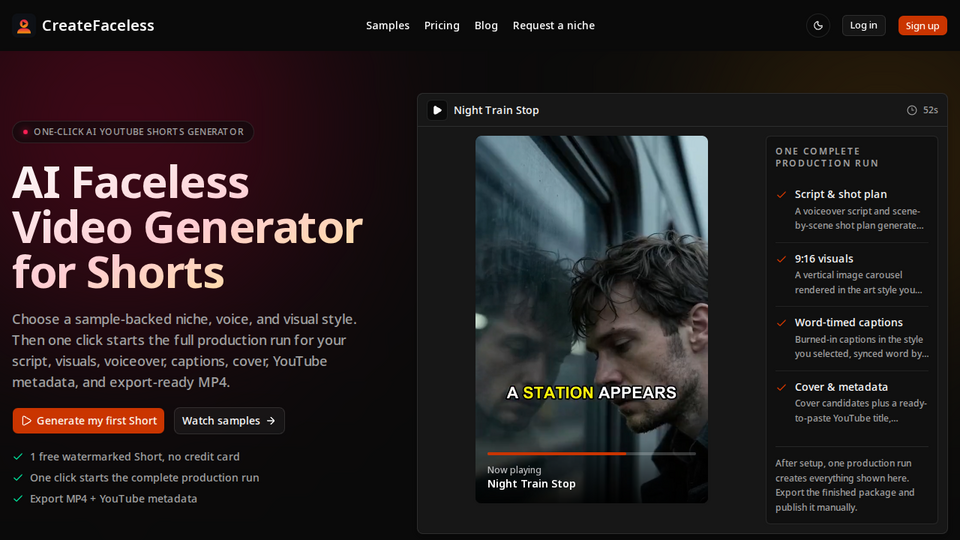This screenshot has width=960, height=540.
Task: Play the Night Train Stop sample
Action: [x=437, y=110]
